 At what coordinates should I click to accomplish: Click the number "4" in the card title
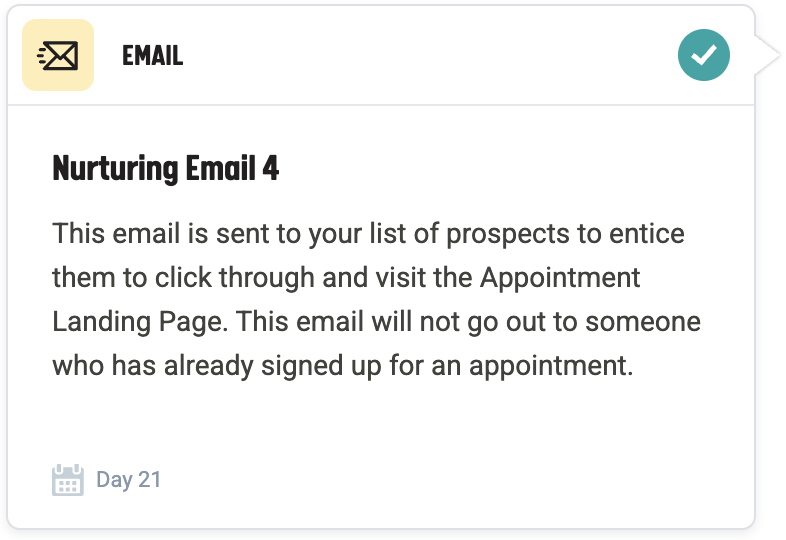click(x=270, y=167)
